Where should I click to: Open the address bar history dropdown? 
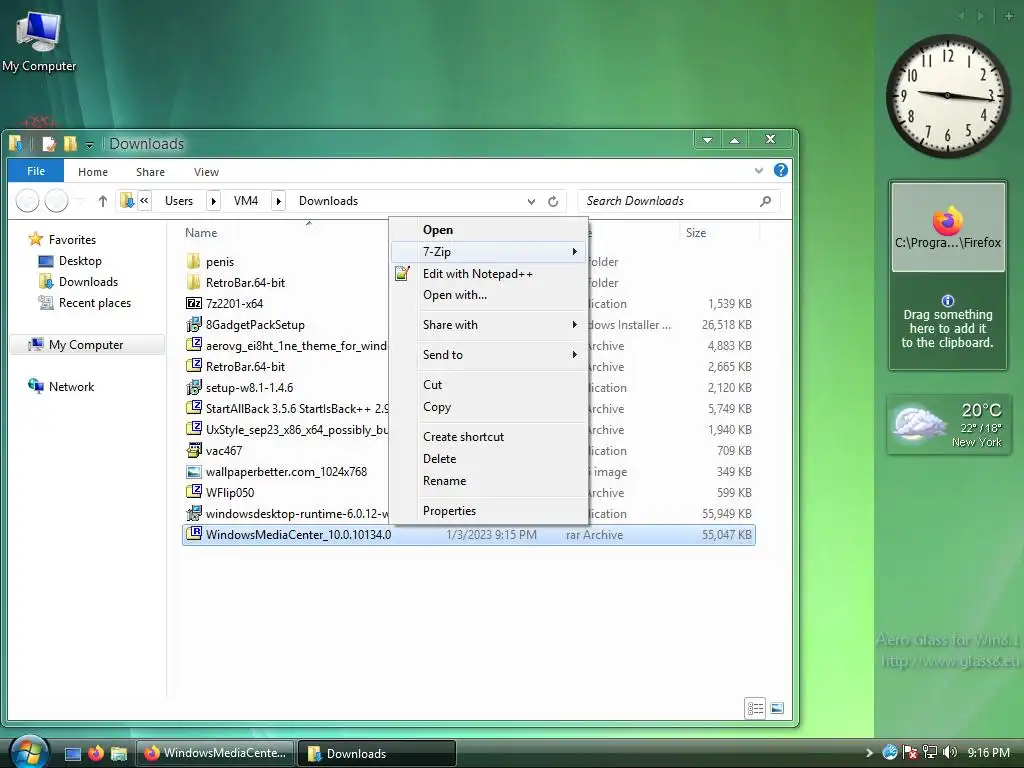click(x=532, y=201)
